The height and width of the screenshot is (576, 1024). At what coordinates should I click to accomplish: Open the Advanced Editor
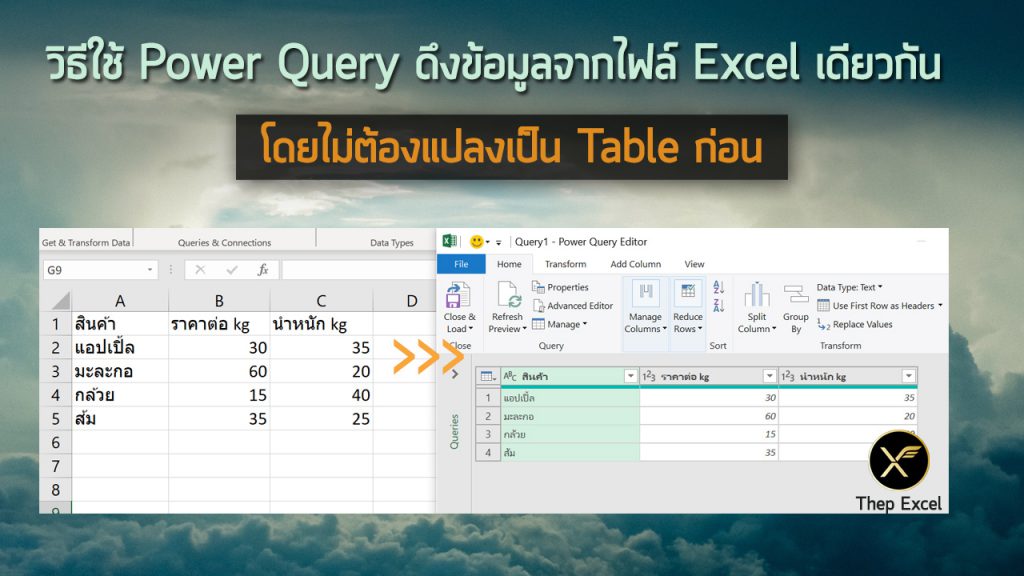click(573, 306)
